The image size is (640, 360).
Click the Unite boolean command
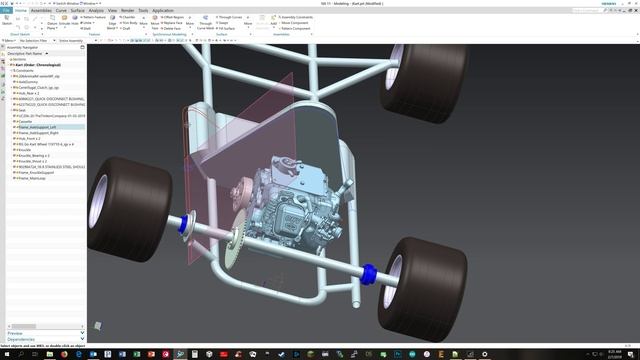pos(86,23)
